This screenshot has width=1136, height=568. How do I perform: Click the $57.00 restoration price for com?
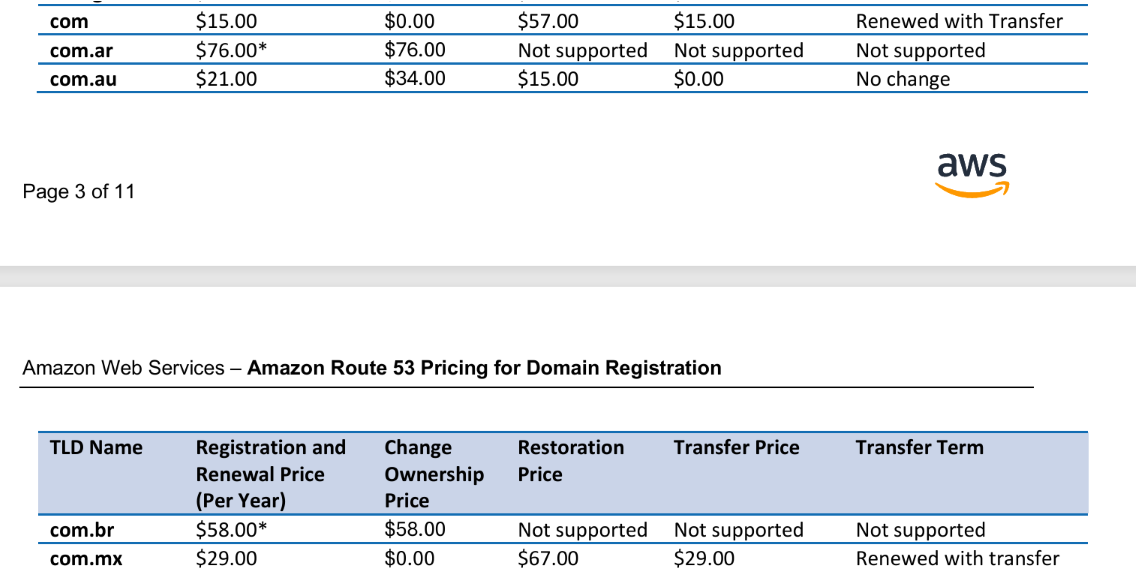coord(548,21)
